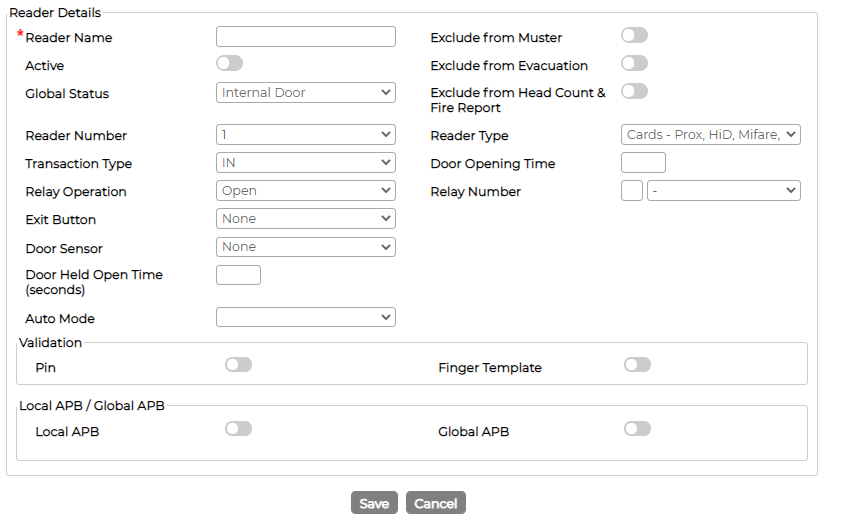Image resolution: width=844 pixels, height=521 pixels.
Task: Open Transaction Type dropdown showing IN
Action: (306, 163)
